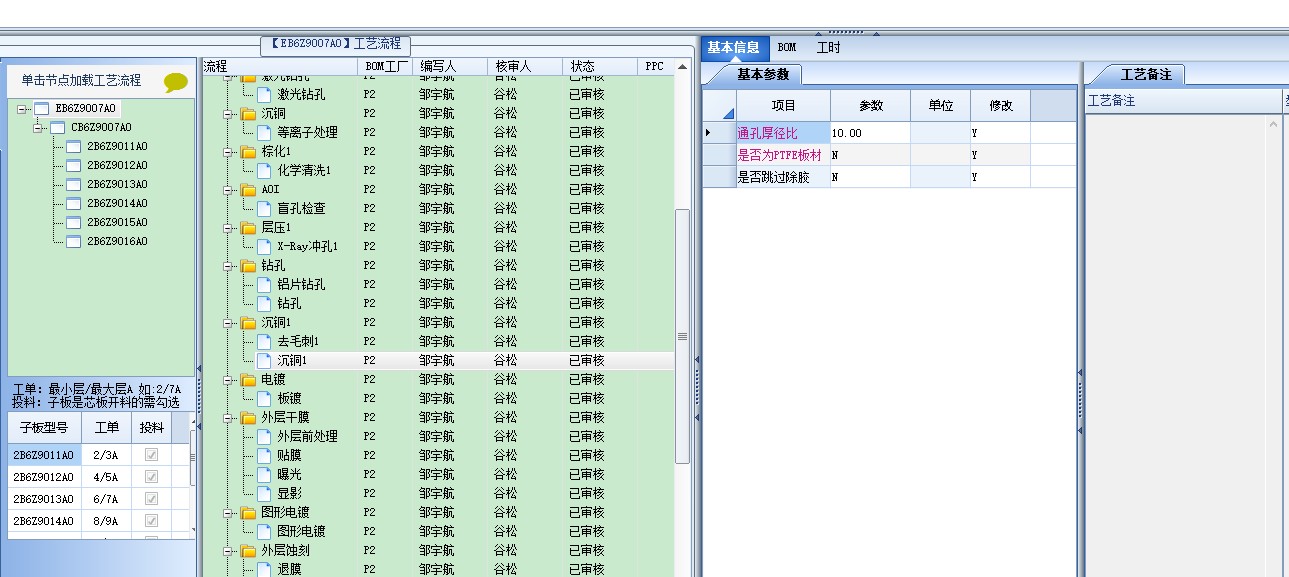Click document icon beside 去毛刺1
This screenshot has width=1289, height=577.
click(264, 341)
